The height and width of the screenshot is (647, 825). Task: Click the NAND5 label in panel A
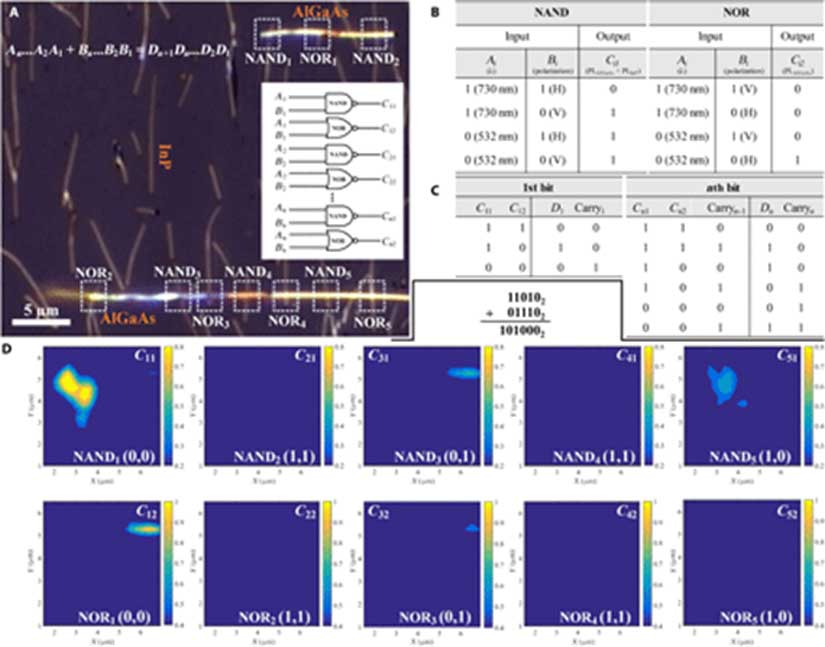pyautogui.click(x=328, y=271)
